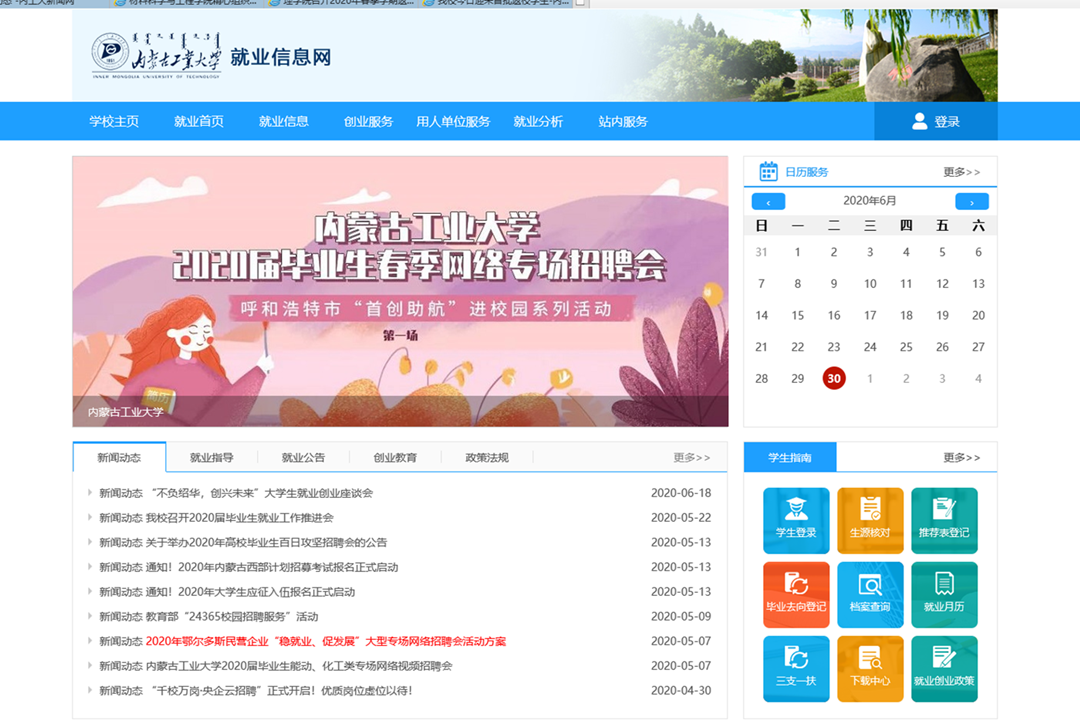This screenshot has width=1080, height=720.
Task: Open the 学校主页 menu item
Action: click(114, 121)
